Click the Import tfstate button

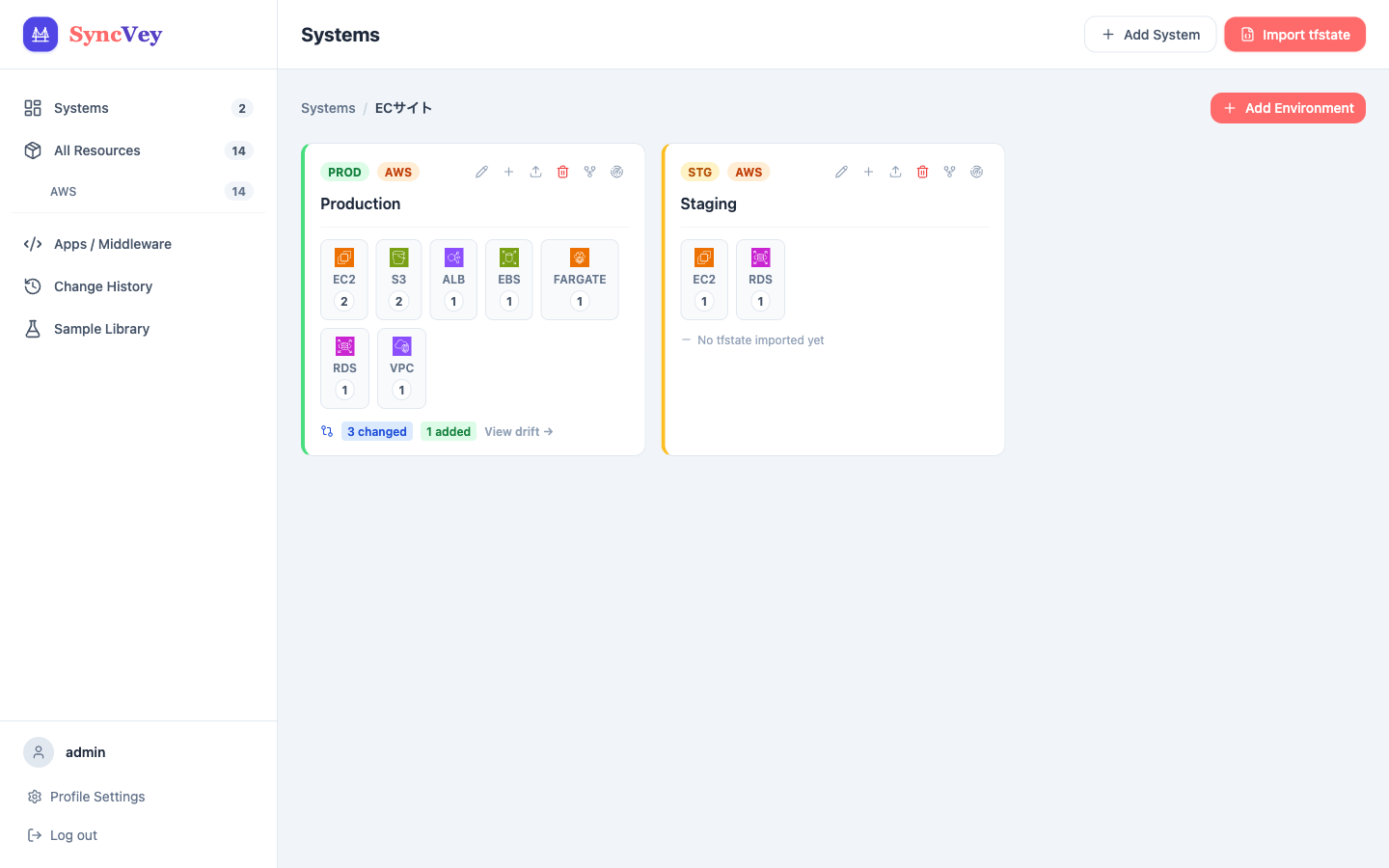[1294, 35]
